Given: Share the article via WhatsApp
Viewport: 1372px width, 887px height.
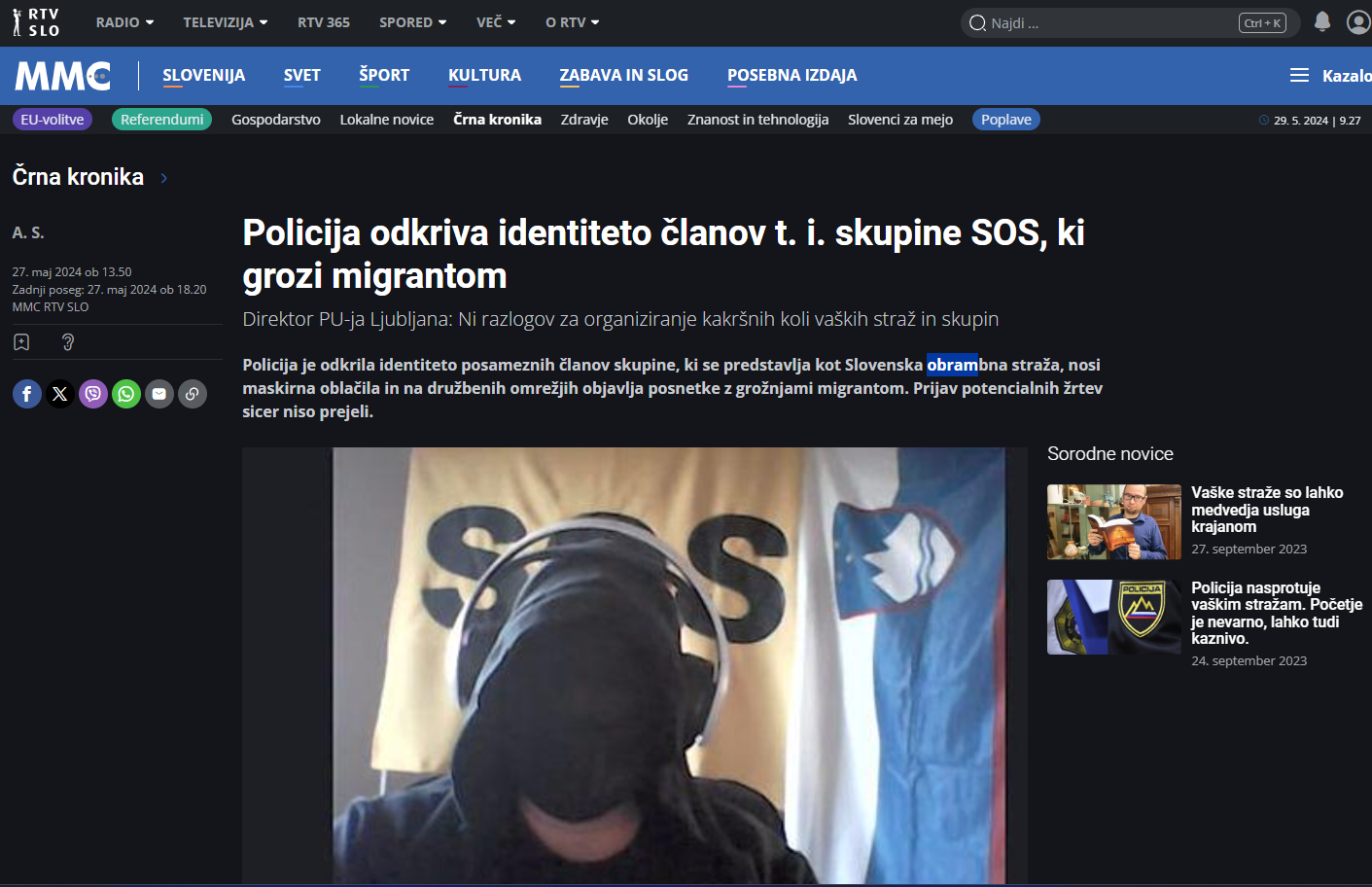Looking at the screenshot, I should [x=126, y=394].
